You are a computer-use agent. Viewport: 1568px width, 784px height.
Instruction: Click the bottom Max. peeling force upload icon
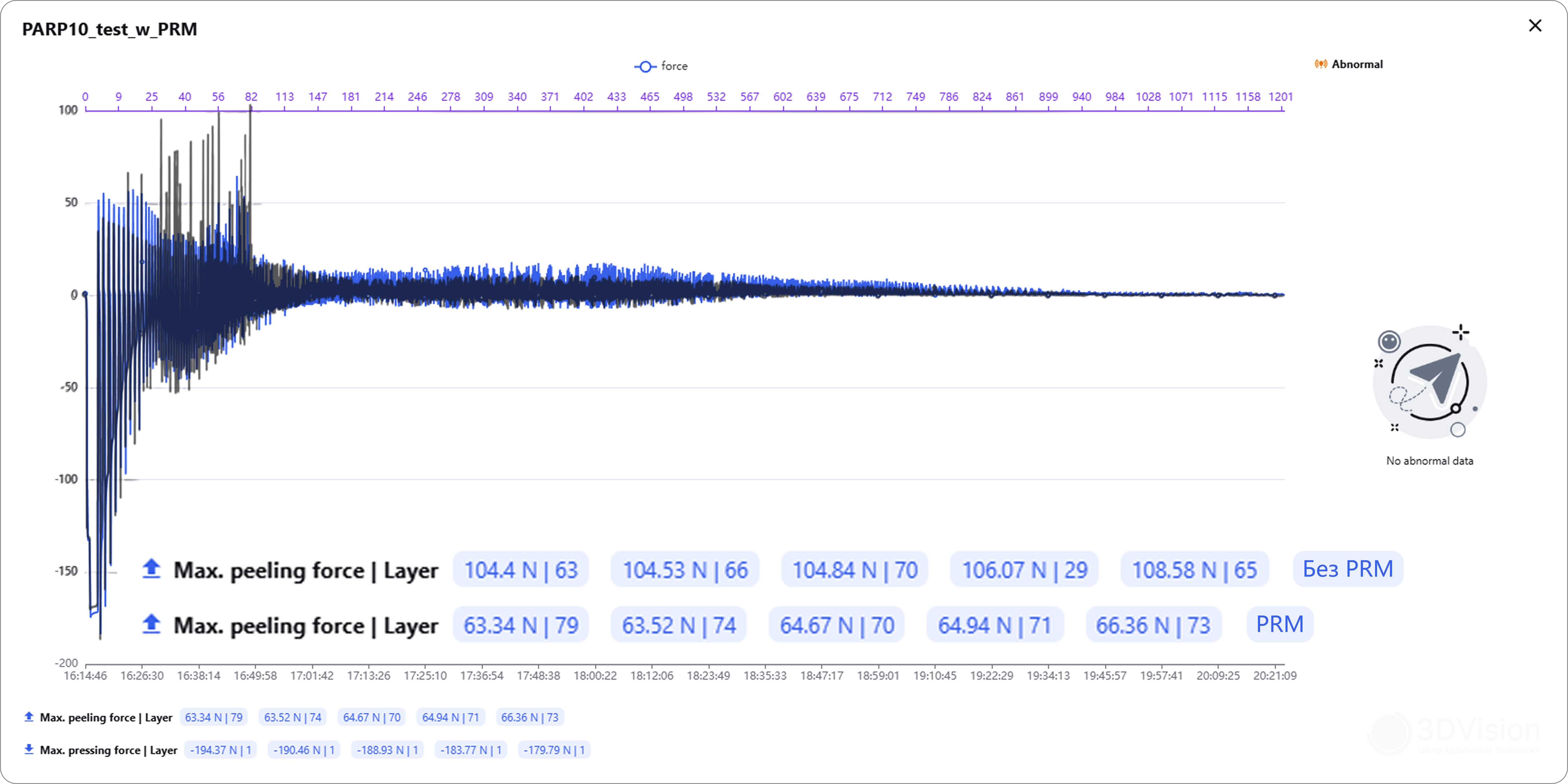point(29,717)
